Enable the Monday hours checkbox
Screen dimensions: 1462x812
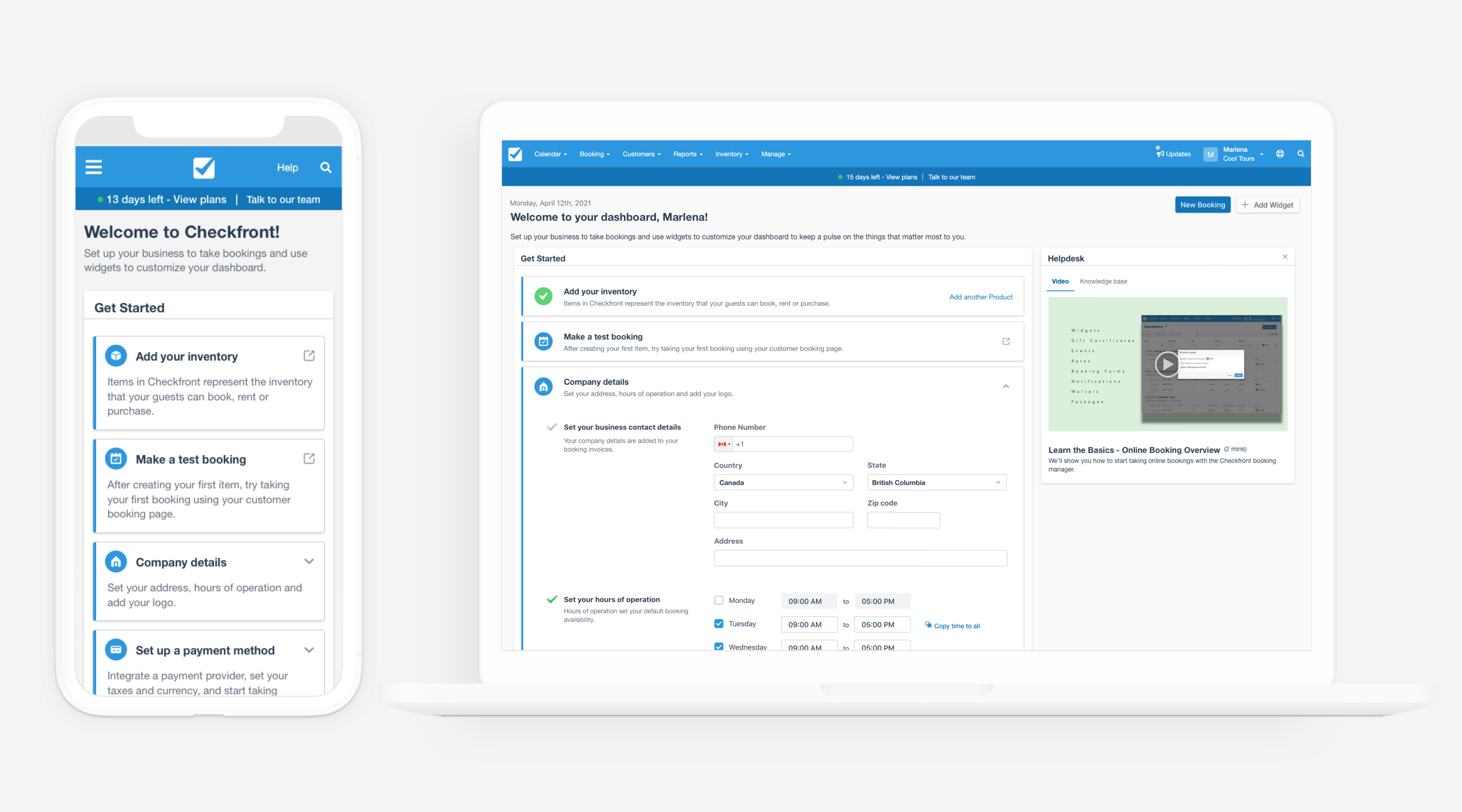coord(718,600)
